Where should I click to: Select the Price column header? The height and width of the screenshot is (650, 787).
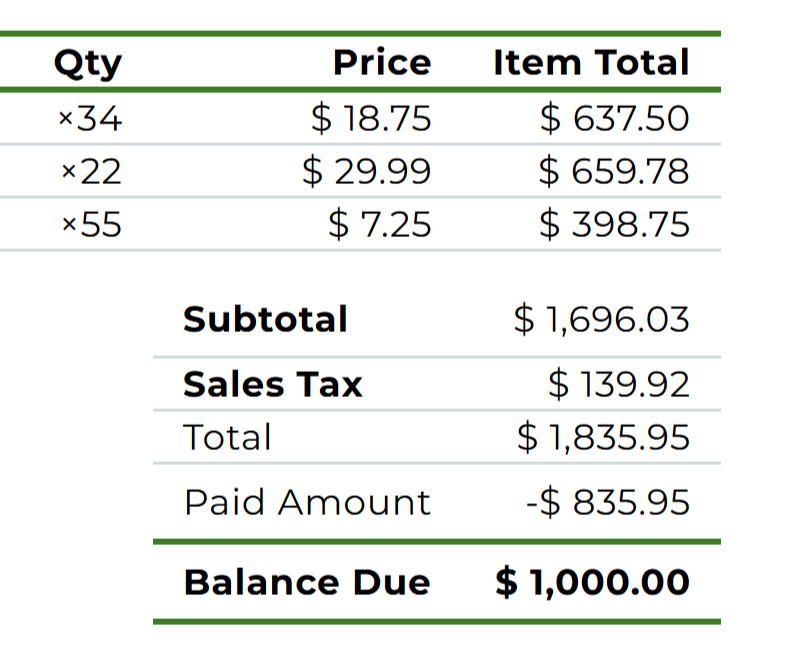[x=381, y=63]
